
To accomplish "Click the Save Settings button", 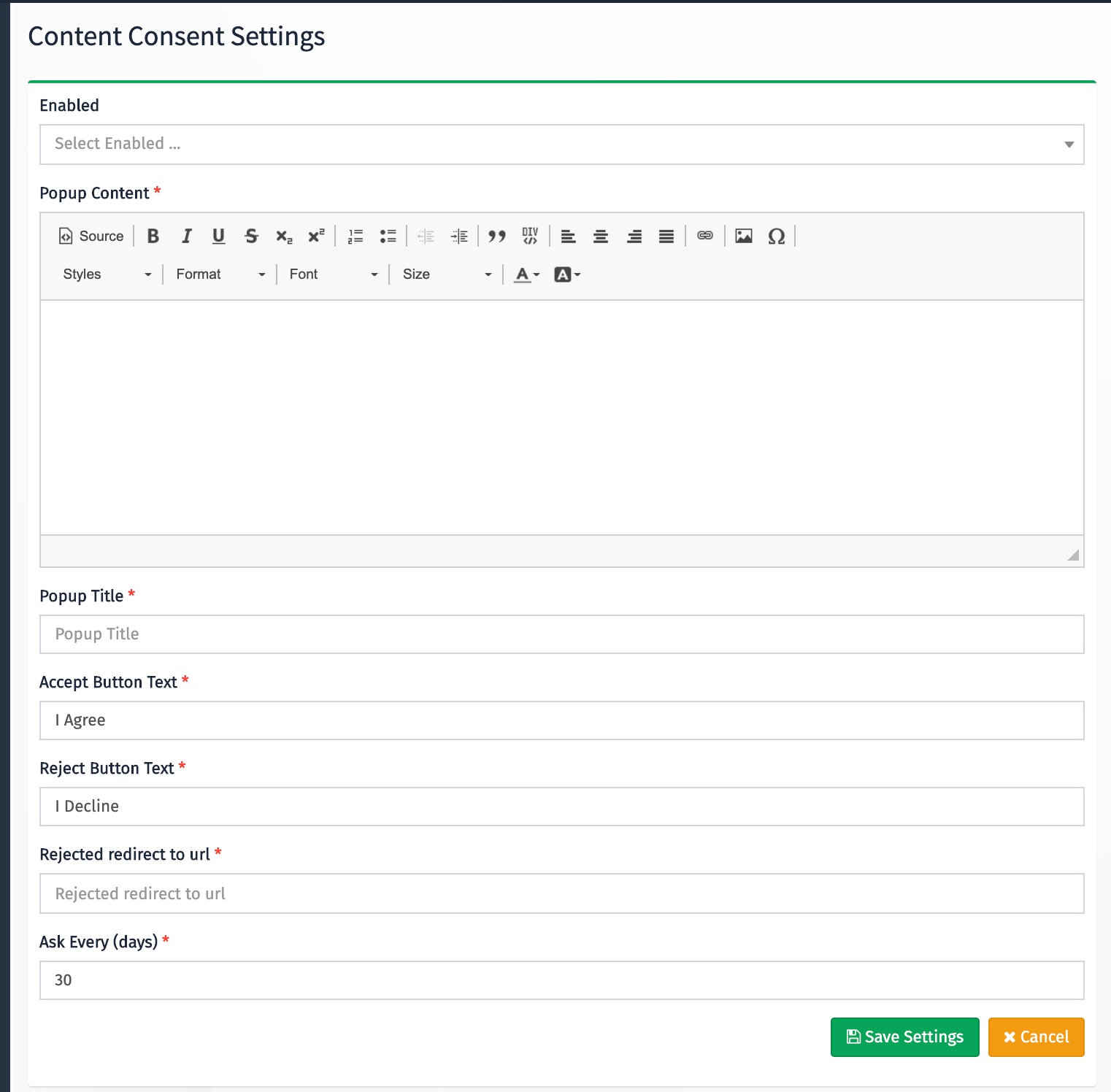I will [x=904, y=1037].
